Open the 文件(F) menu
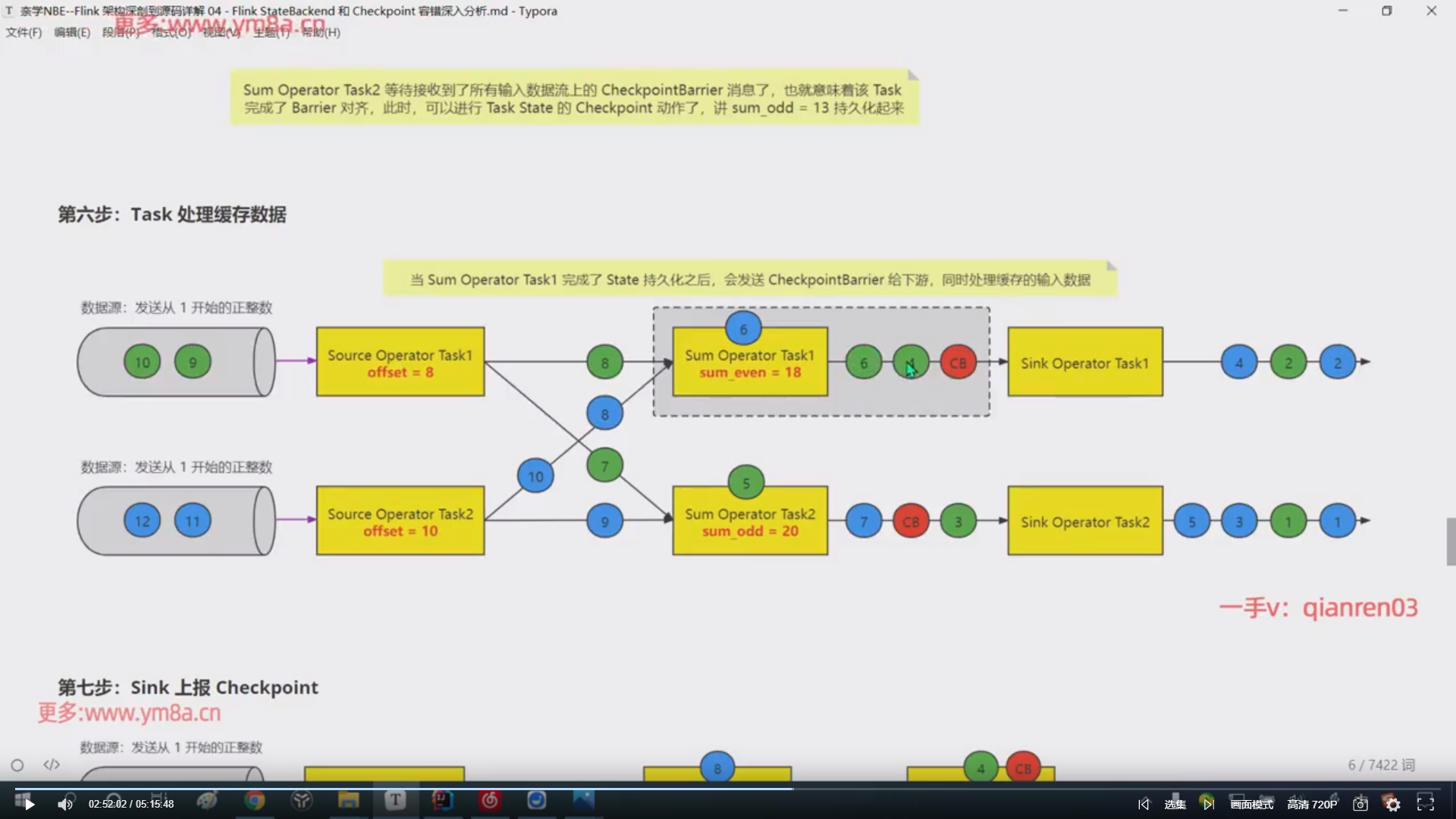 (24, 32)
